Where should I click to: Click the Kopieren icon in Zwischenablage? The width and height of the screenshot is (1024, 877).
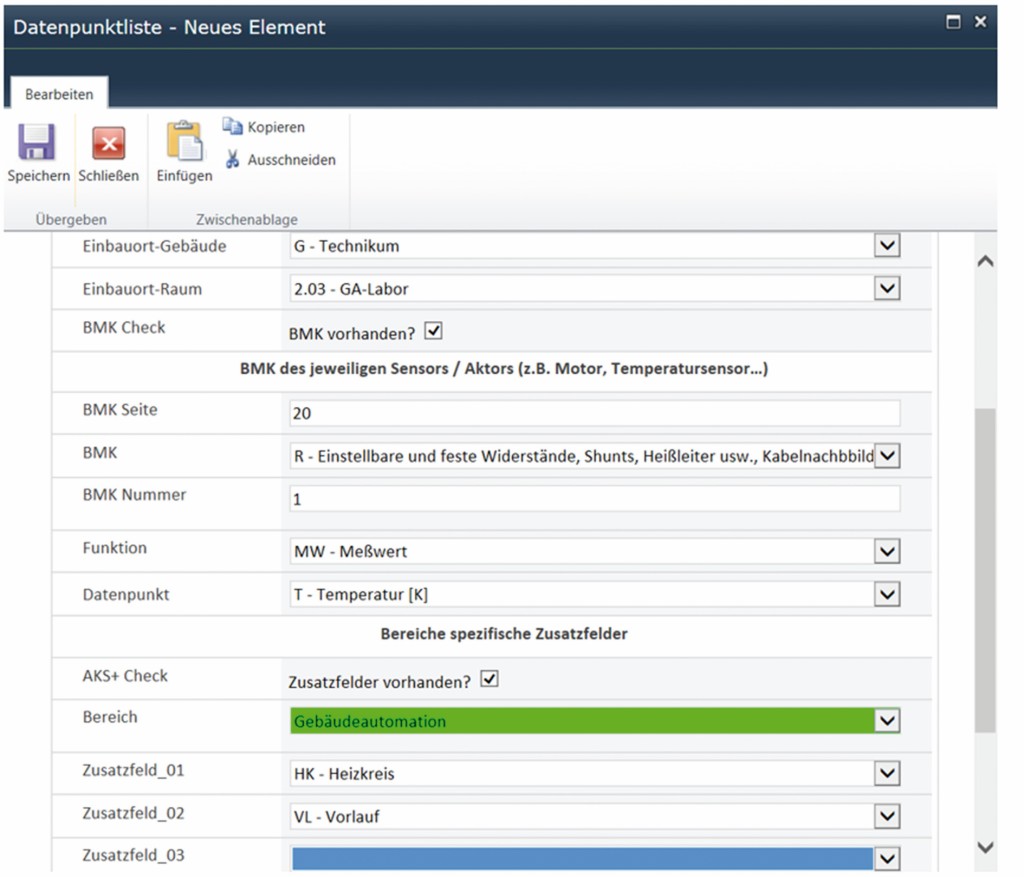(x=232, y=127)
